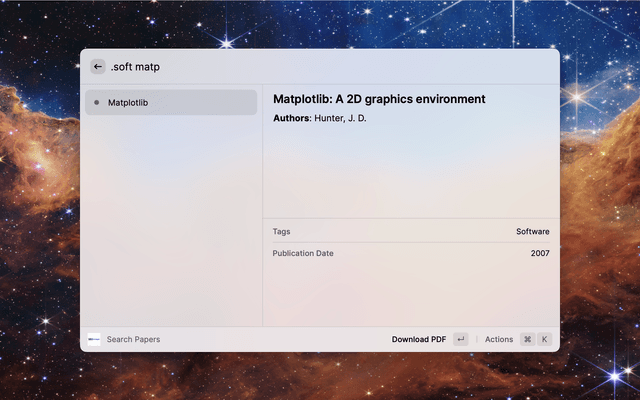Screen dimensions: 640x400
Task: Click the Publication Date label
Action: (x=303, y=253)
